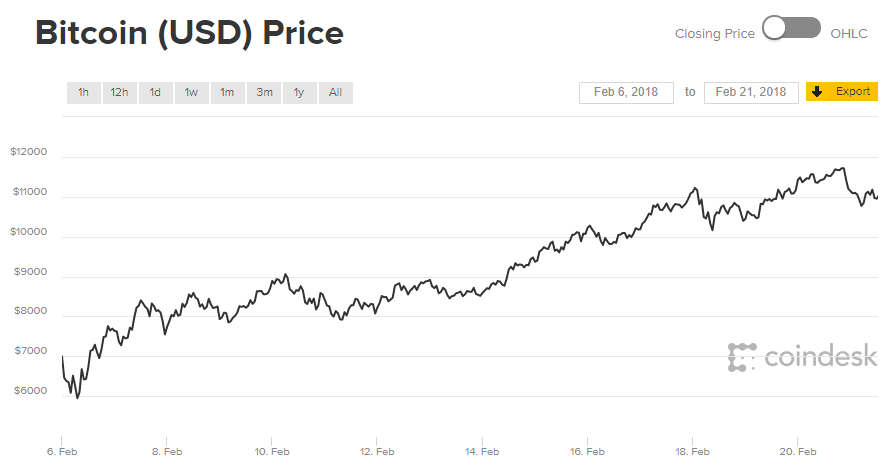887x473 pixels.
Task: Click the 20. Feb axis marker
Action: click(797, 451)
